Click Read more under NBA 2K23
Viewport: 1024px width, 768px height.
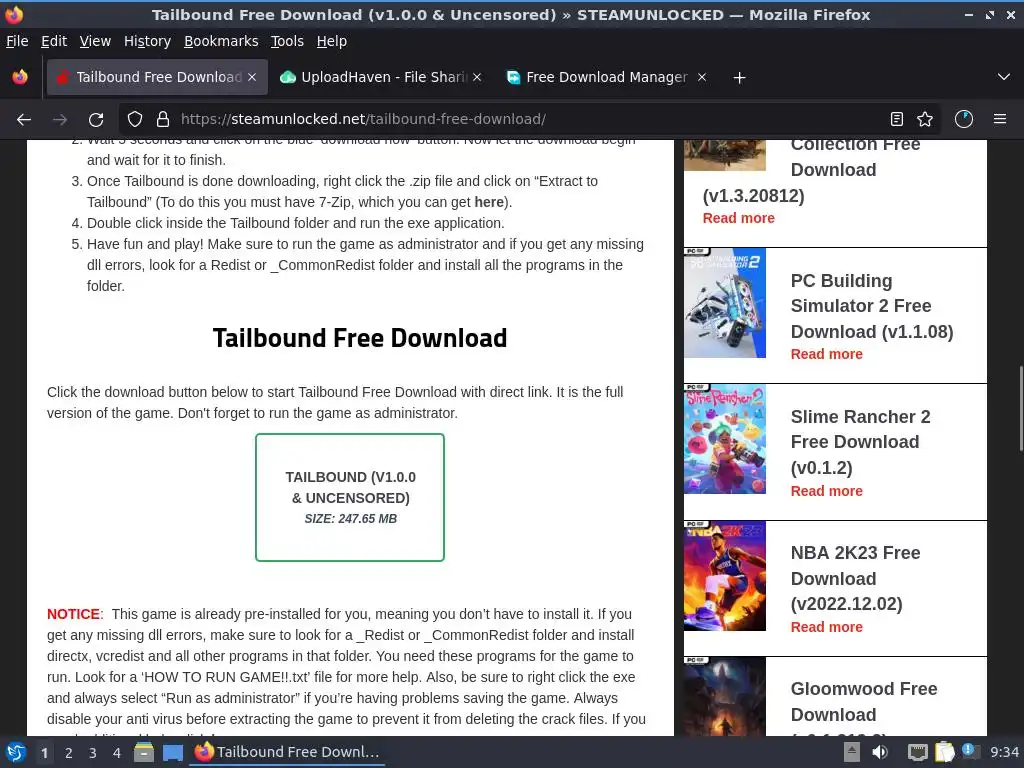[x=826, y=627]
